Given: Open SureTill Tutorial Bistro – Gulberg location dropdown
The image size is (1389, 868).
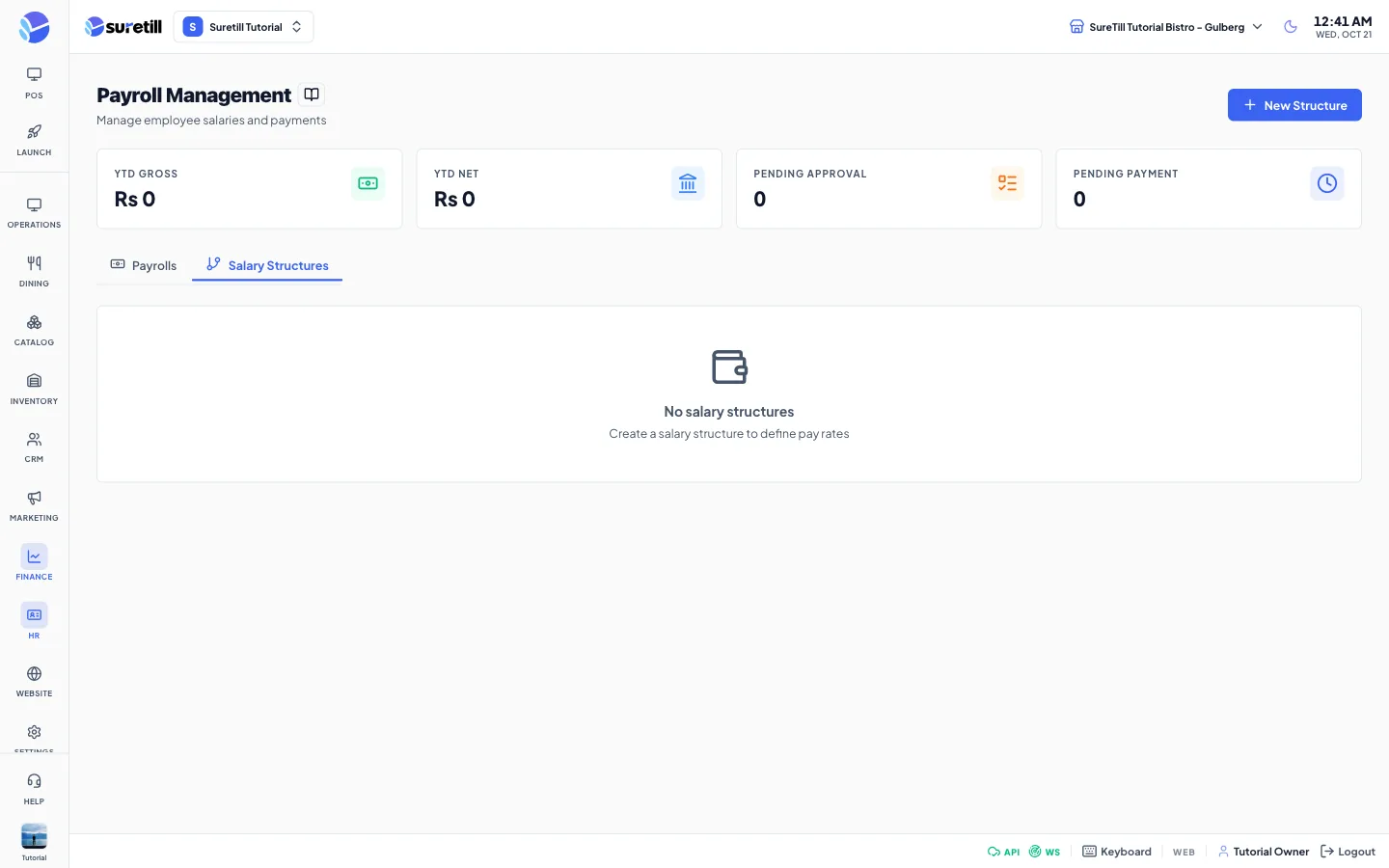Looking at the screenshot, I should 1166,27.
